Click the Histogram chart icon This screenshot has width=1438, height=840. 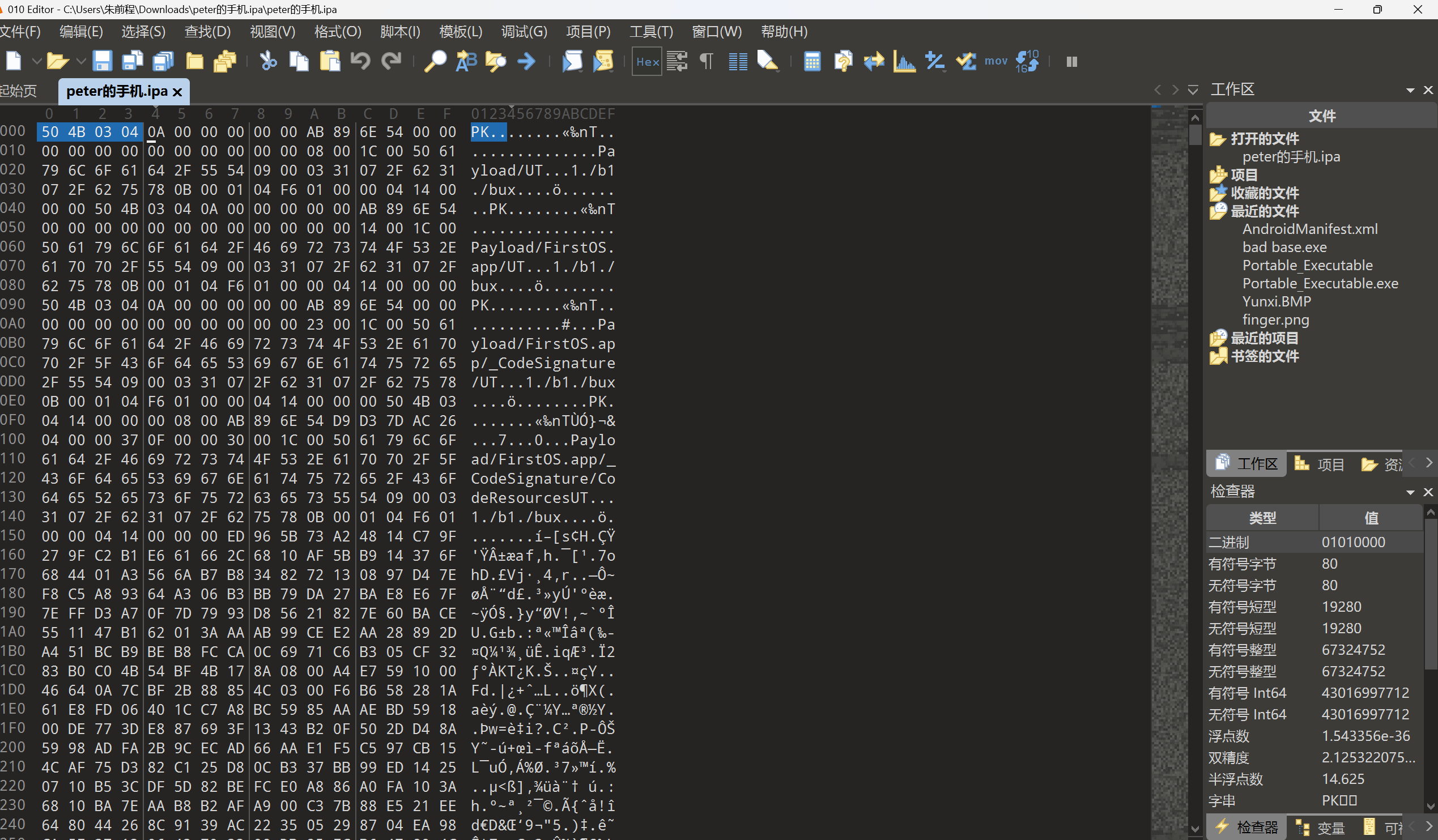pyautogui.click(x=904, y=61)
